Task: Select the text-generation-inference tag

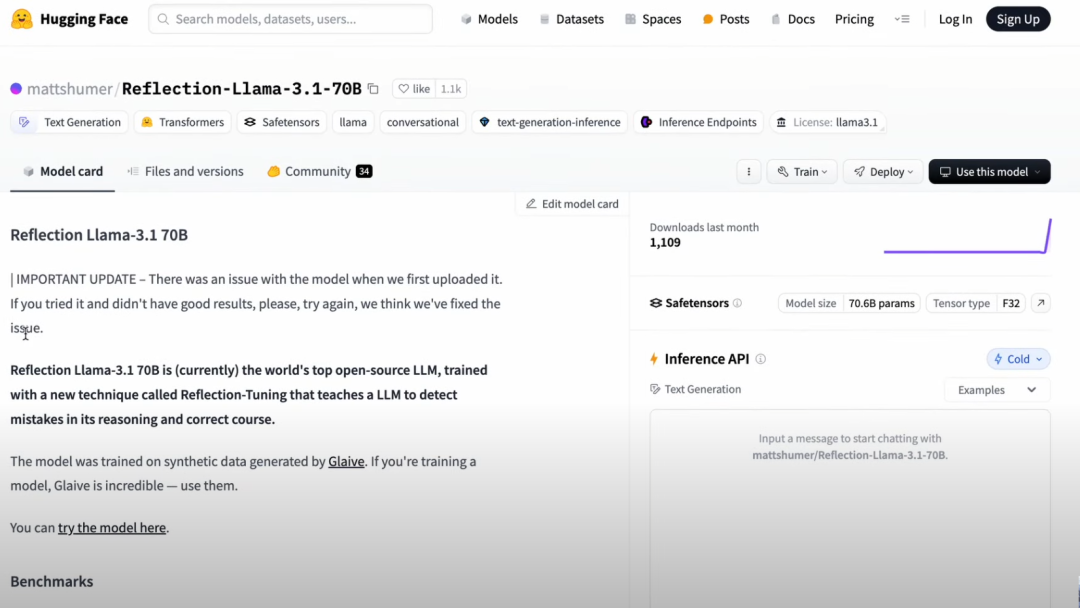Action: 550,122
